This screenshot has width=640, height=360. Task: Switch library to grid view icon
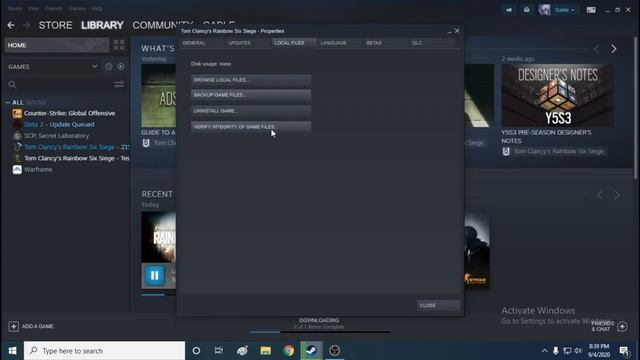[x=119, y=45]
